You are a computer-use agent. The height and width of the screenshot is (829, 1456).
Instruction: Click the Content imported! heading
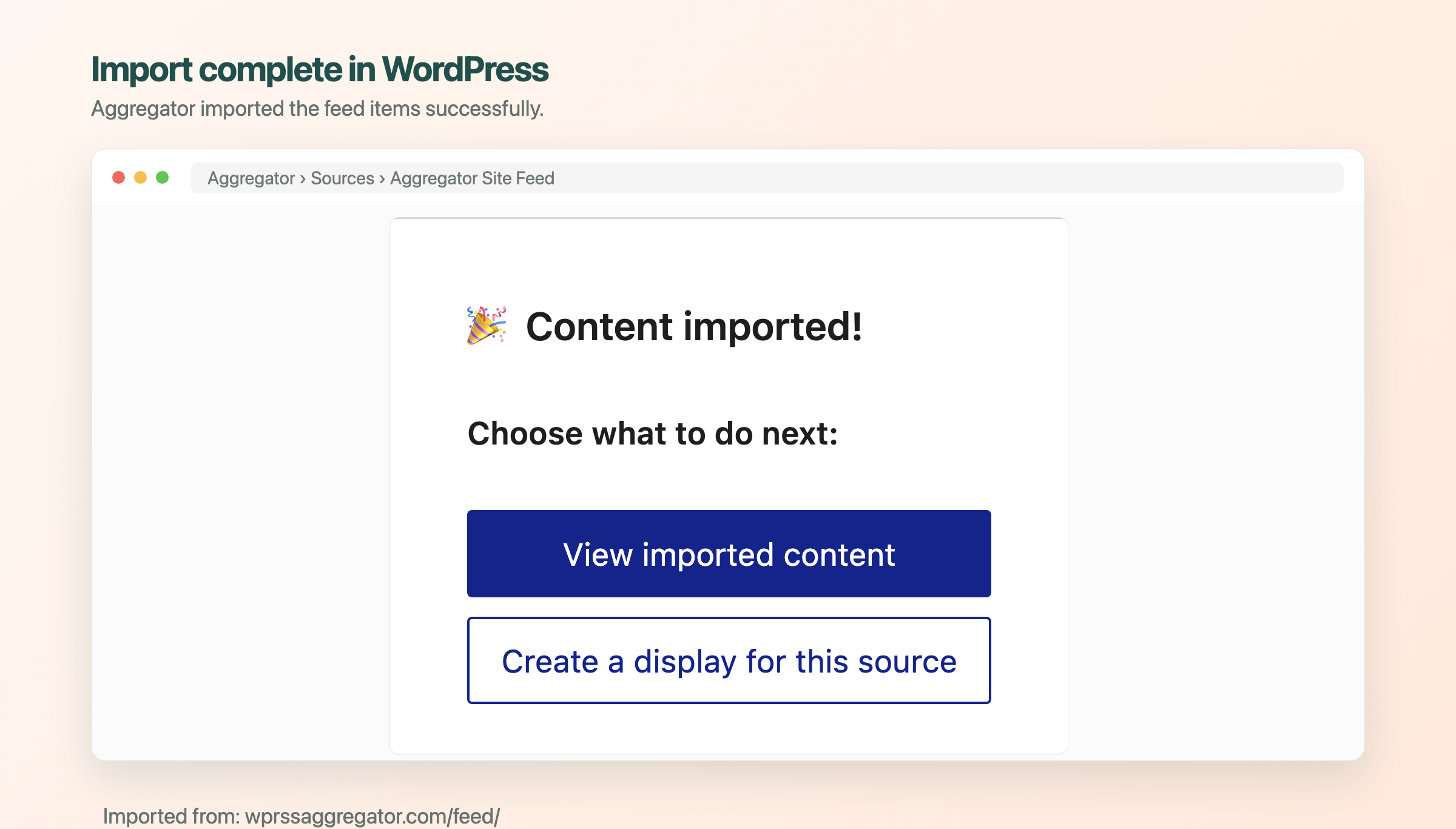click(694, 327)
